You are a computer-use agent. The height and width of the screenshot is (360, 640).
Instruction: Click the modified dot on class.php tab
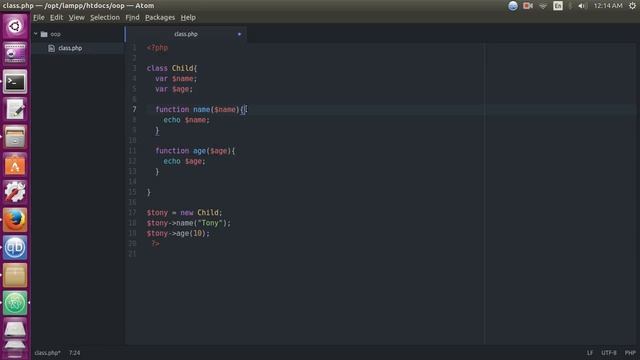240,34
